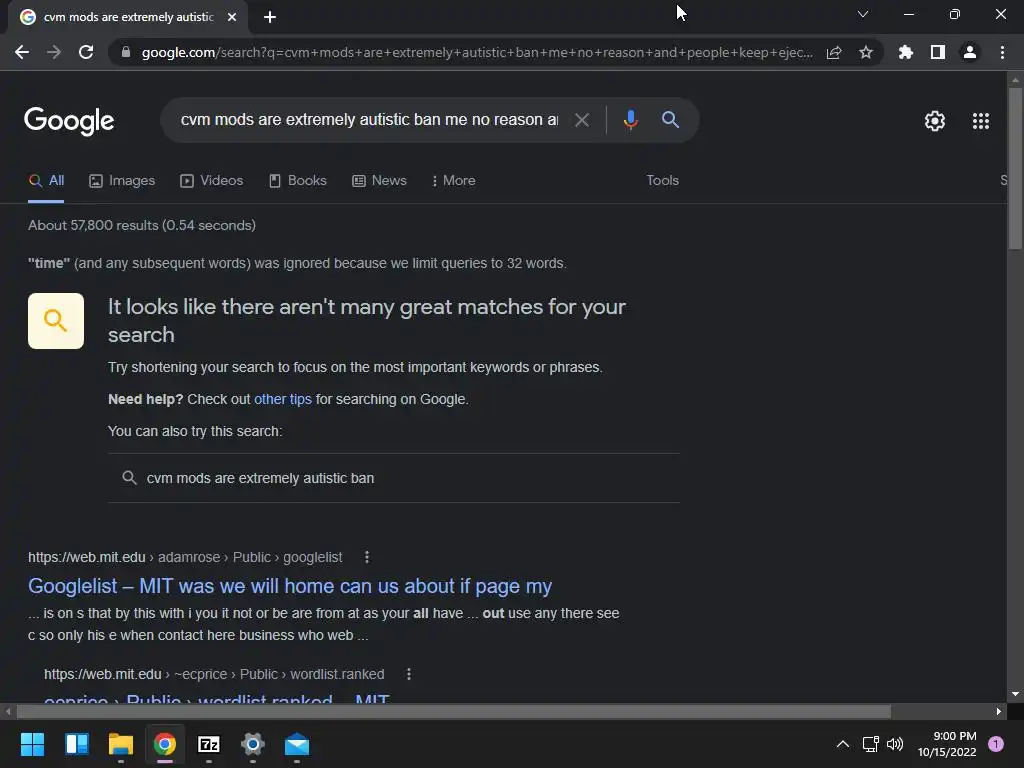
Task: Open options menu for googlelist result
Action: coord(367,557)
